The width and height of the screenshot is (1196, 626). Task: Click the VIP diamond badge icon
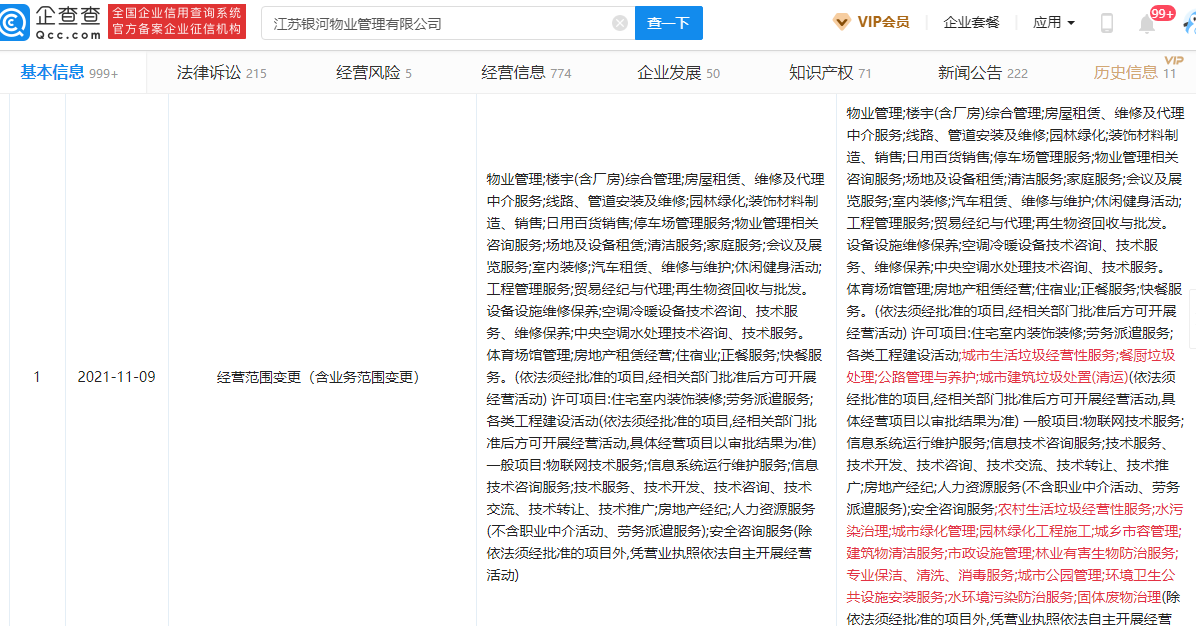842,22
